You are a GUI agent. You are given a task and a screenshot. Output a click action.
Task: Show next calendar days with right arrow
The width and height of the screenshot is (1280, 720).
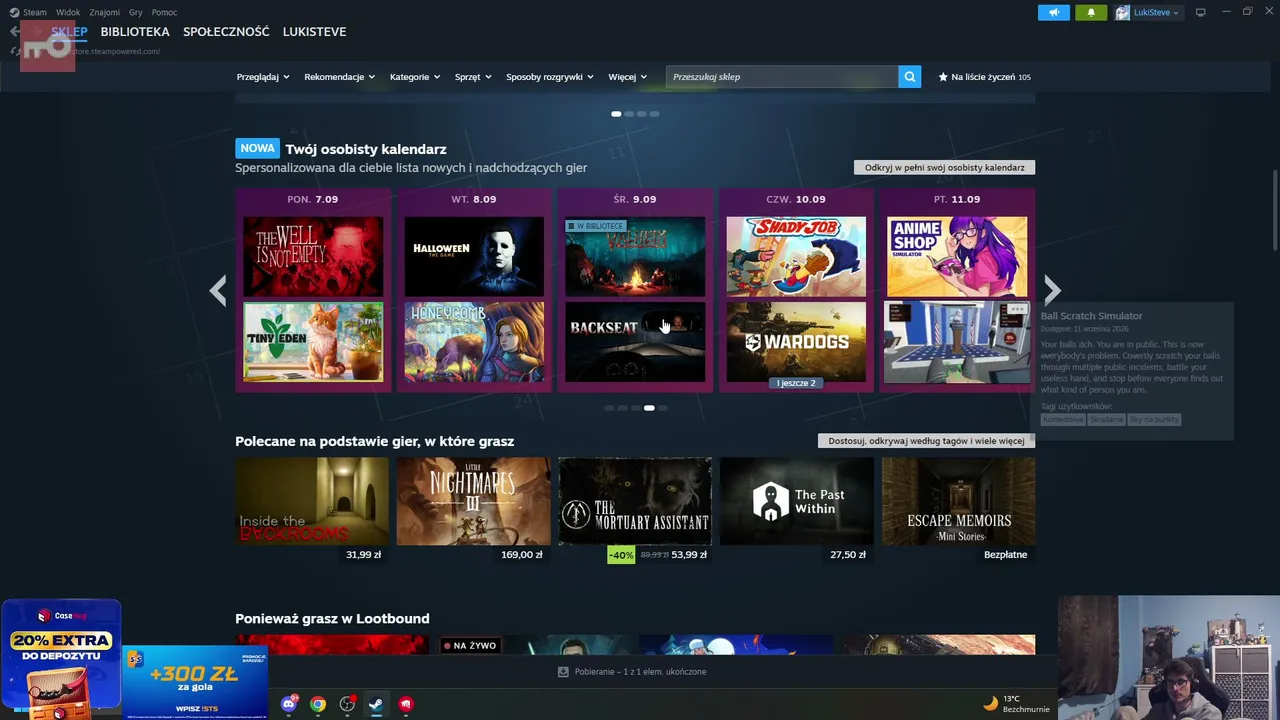click(1052, 291)
